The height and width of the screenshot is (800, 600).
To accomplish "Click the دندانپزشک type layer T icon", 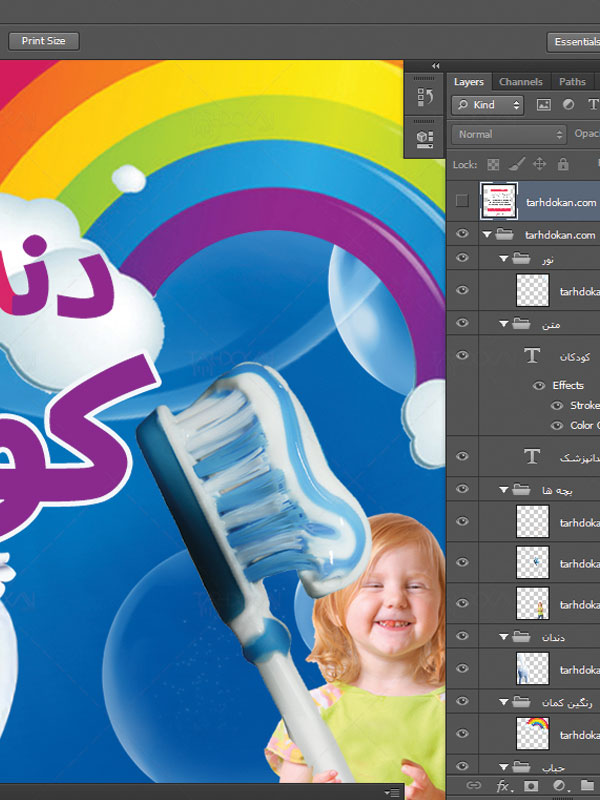I will click(x=532, y=456).
